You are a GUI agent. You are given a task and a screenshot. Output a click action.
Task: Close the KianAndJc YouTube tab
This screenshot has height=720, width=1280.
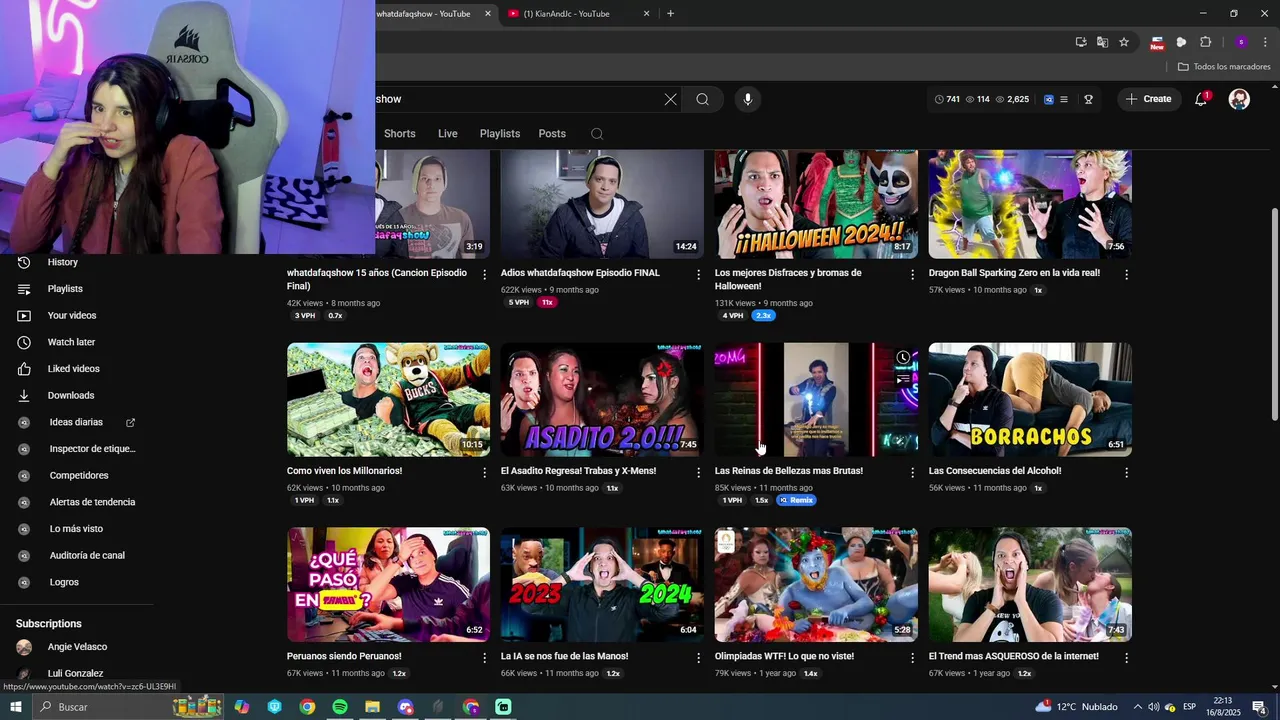pyautogui.click(x=646, y=13)
